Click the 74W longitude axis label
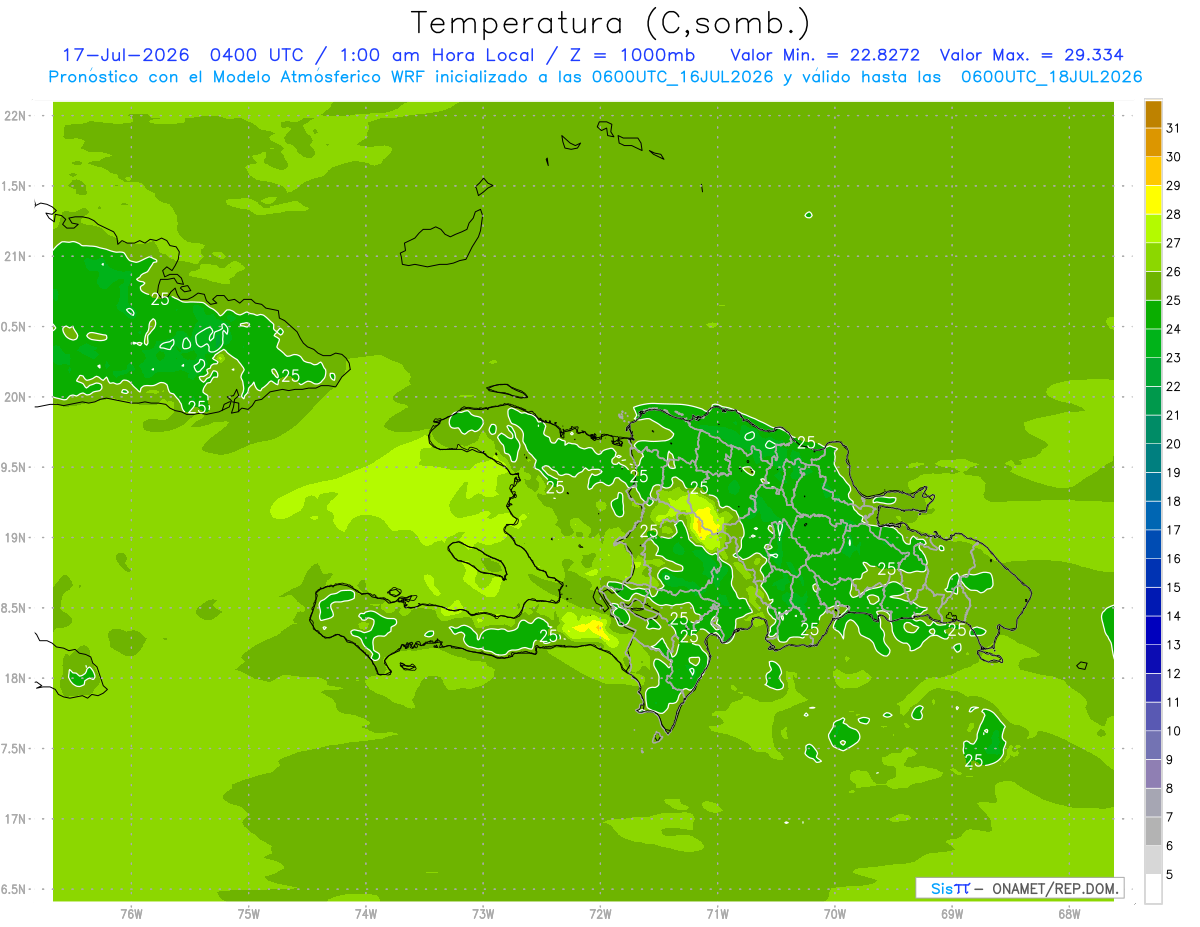The image size is (1200, 927). (x=366, y=914)
